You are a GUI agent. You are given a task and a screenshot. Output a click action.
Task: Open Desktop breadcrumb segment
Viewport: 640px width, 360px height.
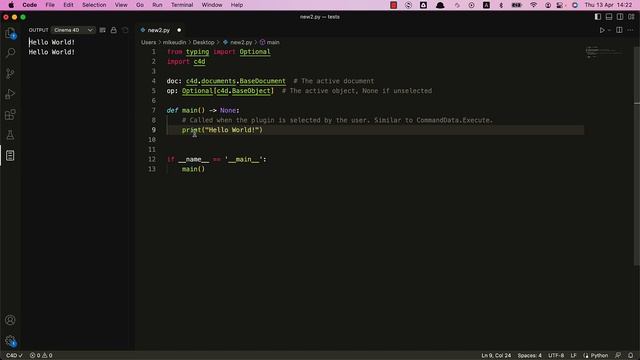pyautogui.click(x=203, y=42)
